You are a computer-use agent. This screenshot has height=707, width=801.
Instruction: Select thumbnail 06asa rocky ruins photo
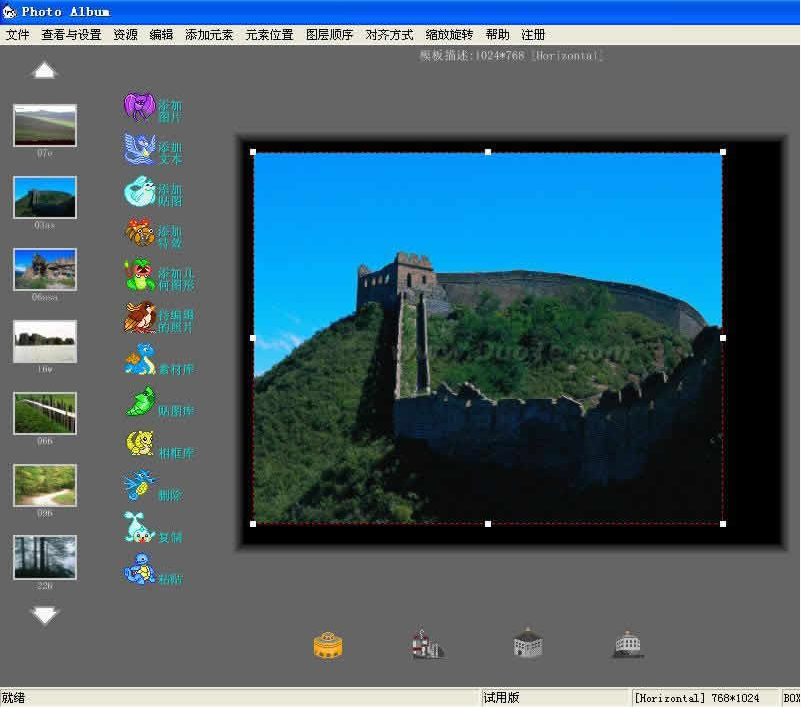point(45,269)
